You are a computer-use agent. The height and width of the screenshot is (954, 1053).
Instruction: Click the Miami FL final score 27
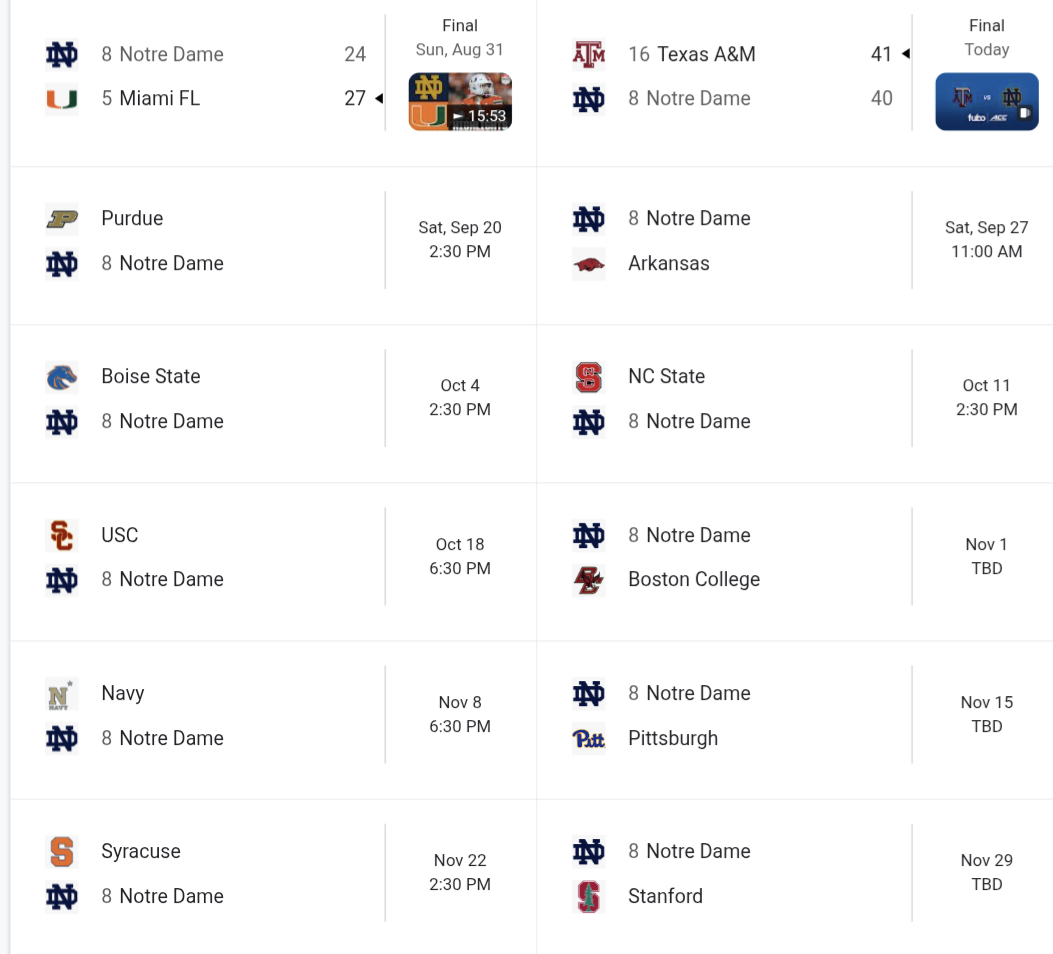click(355, 98)
